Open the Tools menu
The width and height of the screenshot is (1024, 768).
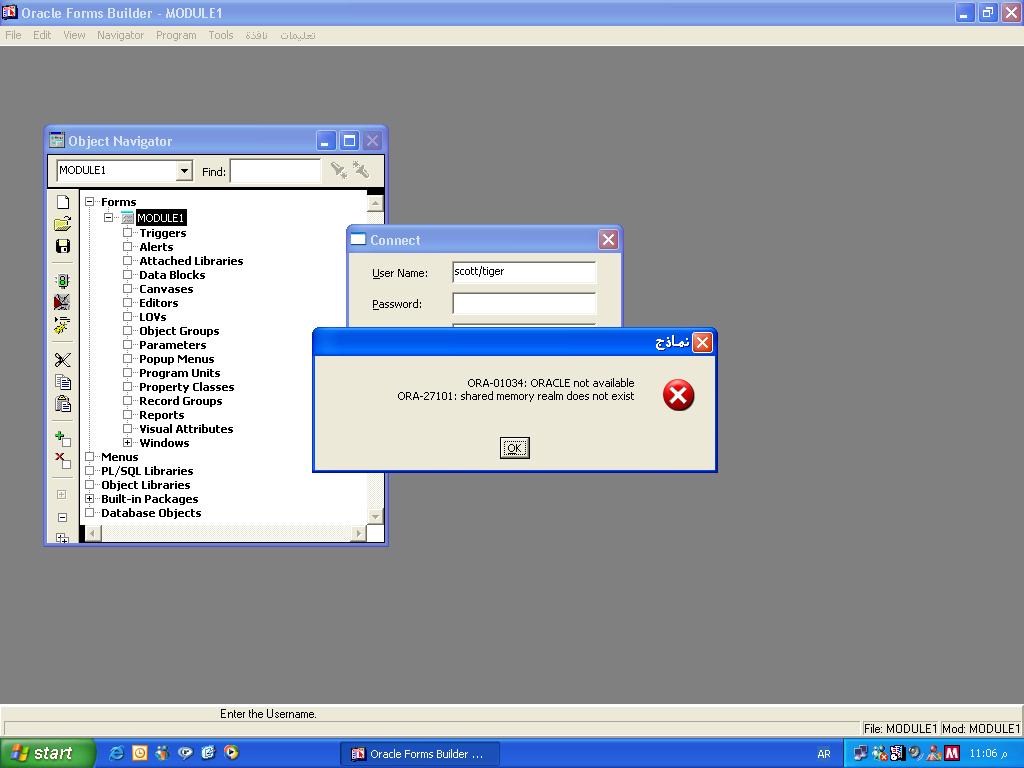(220, 35)
